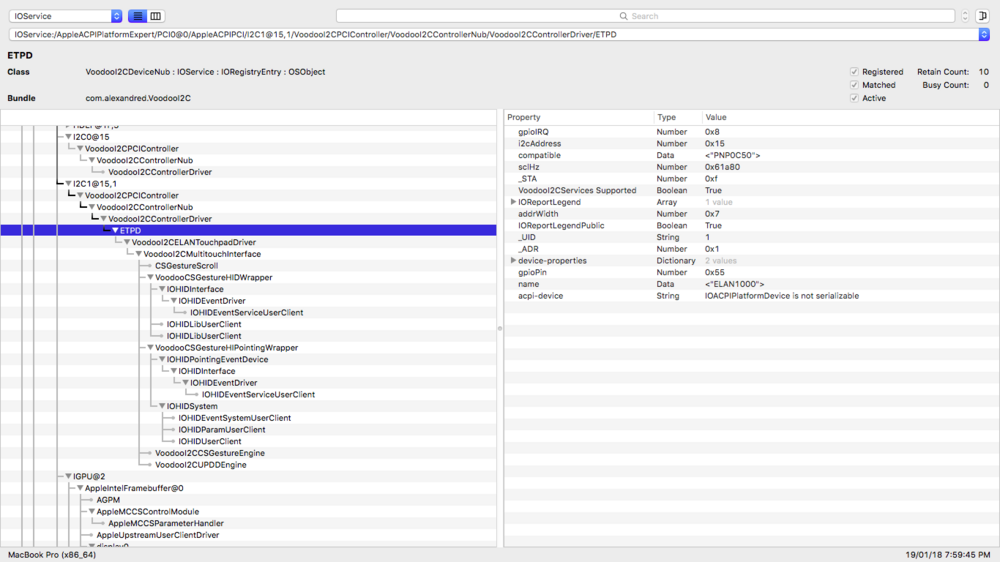Screen dimensions: 1000x562
Task: Expand the device-properties dictionary row
Action: pos(513,261)
